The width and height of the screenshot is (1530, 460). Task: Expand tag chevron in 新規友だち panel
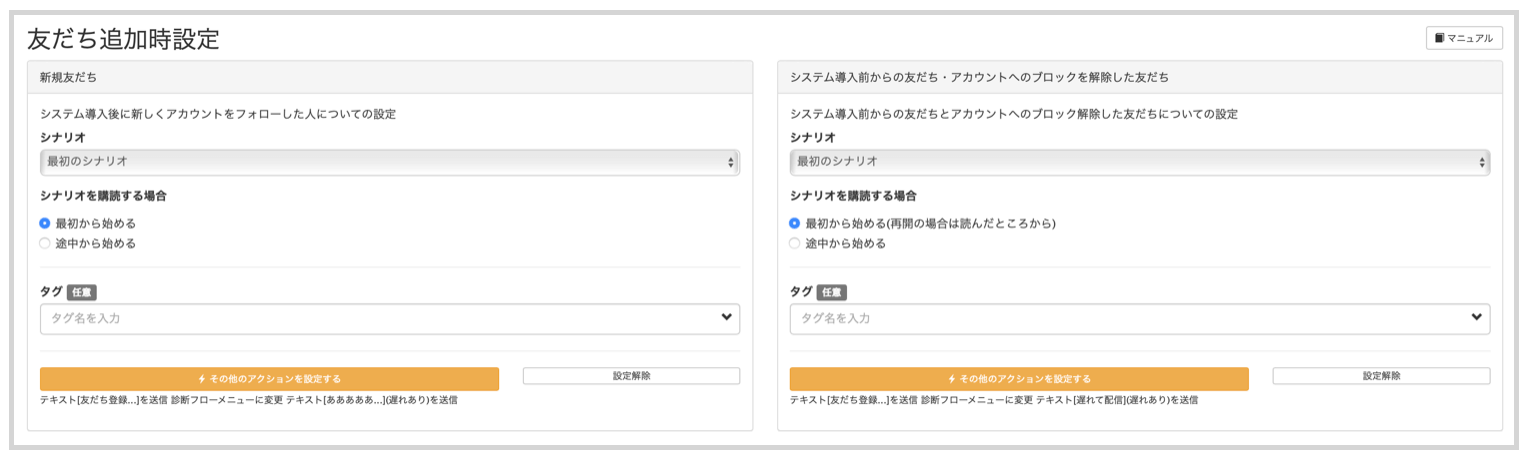point(726,318)
